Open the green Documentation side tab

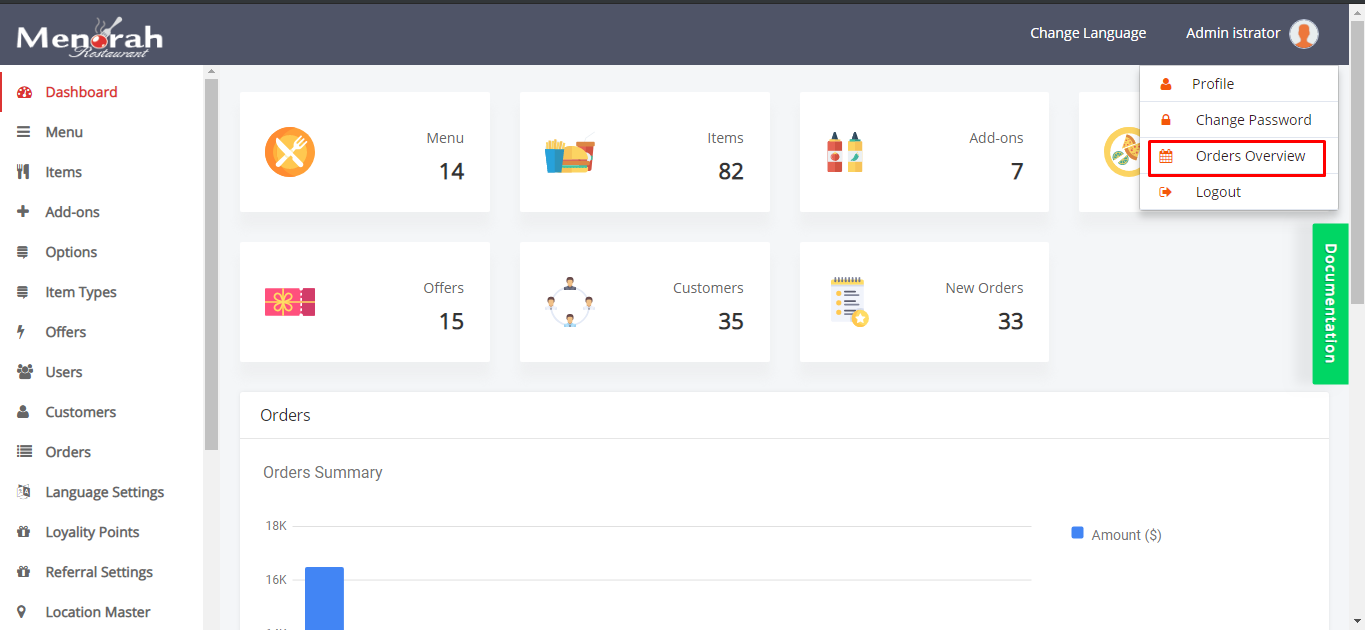[x=1330, y=303]
